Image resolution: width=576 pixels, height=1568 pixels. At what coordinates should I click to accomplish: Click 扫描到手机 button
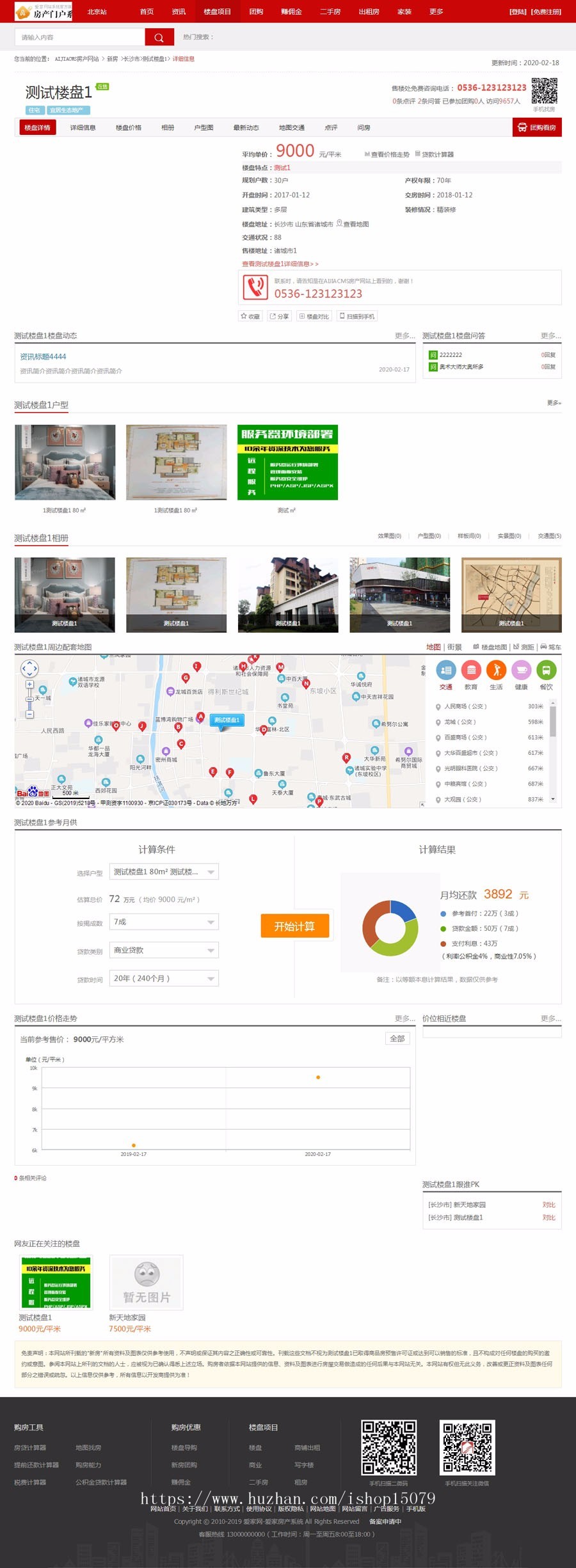[357, 316]
